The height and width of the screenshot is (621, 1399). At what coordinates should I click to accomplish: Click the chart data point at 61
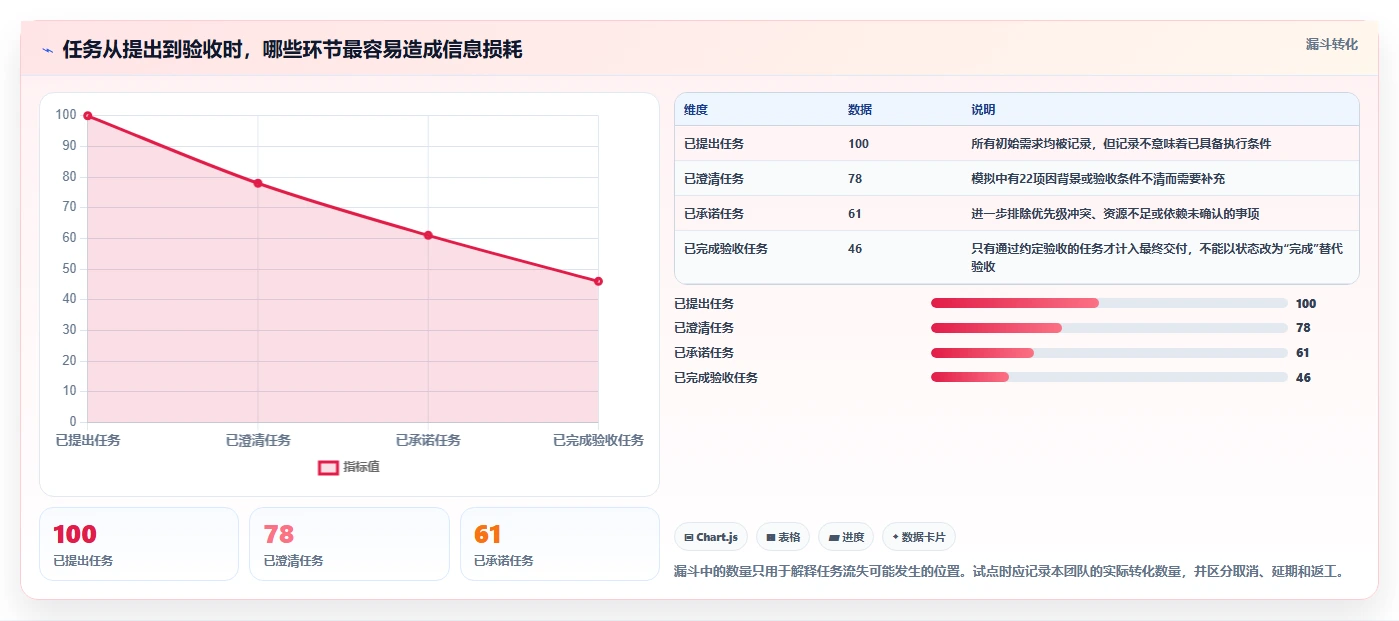pyautogui.click(x=428, y=235)
